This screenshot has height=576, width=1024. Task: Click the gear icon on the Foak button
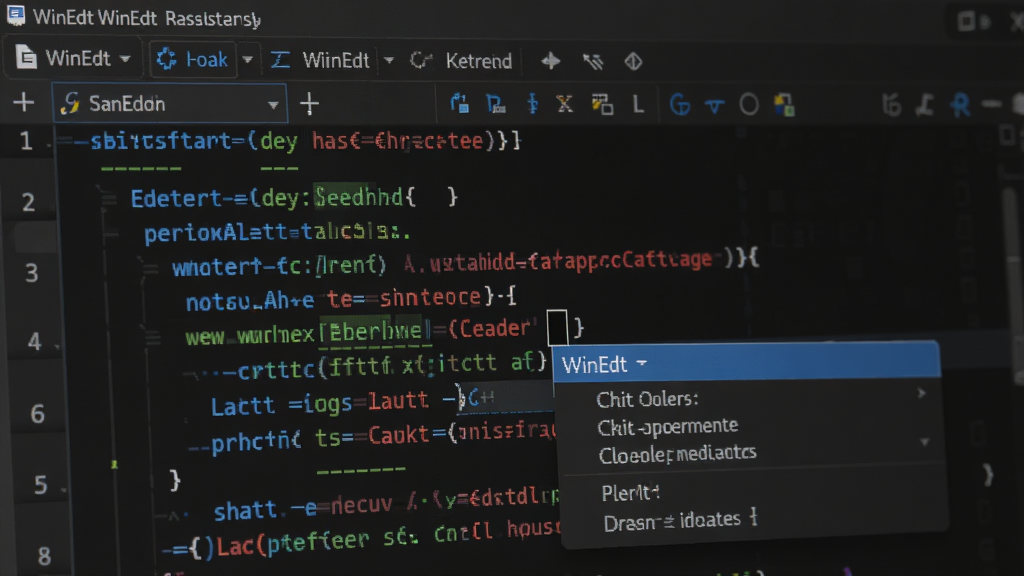click(167, 59)
